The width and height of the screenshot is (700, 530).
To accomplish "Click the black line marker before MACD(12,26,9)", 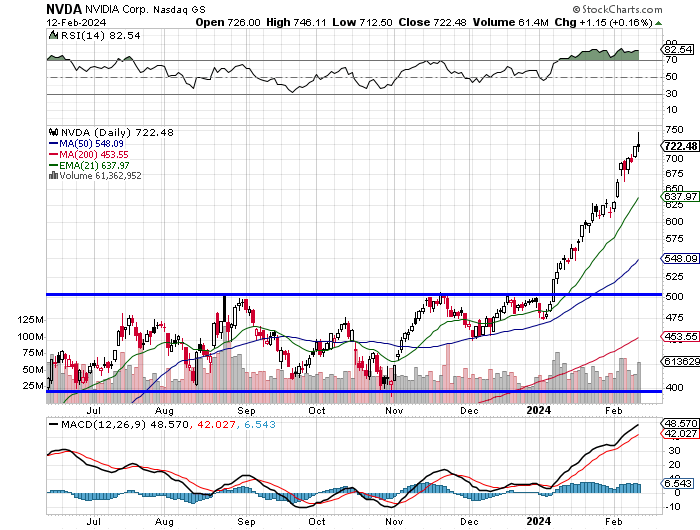I will (53, 424).
